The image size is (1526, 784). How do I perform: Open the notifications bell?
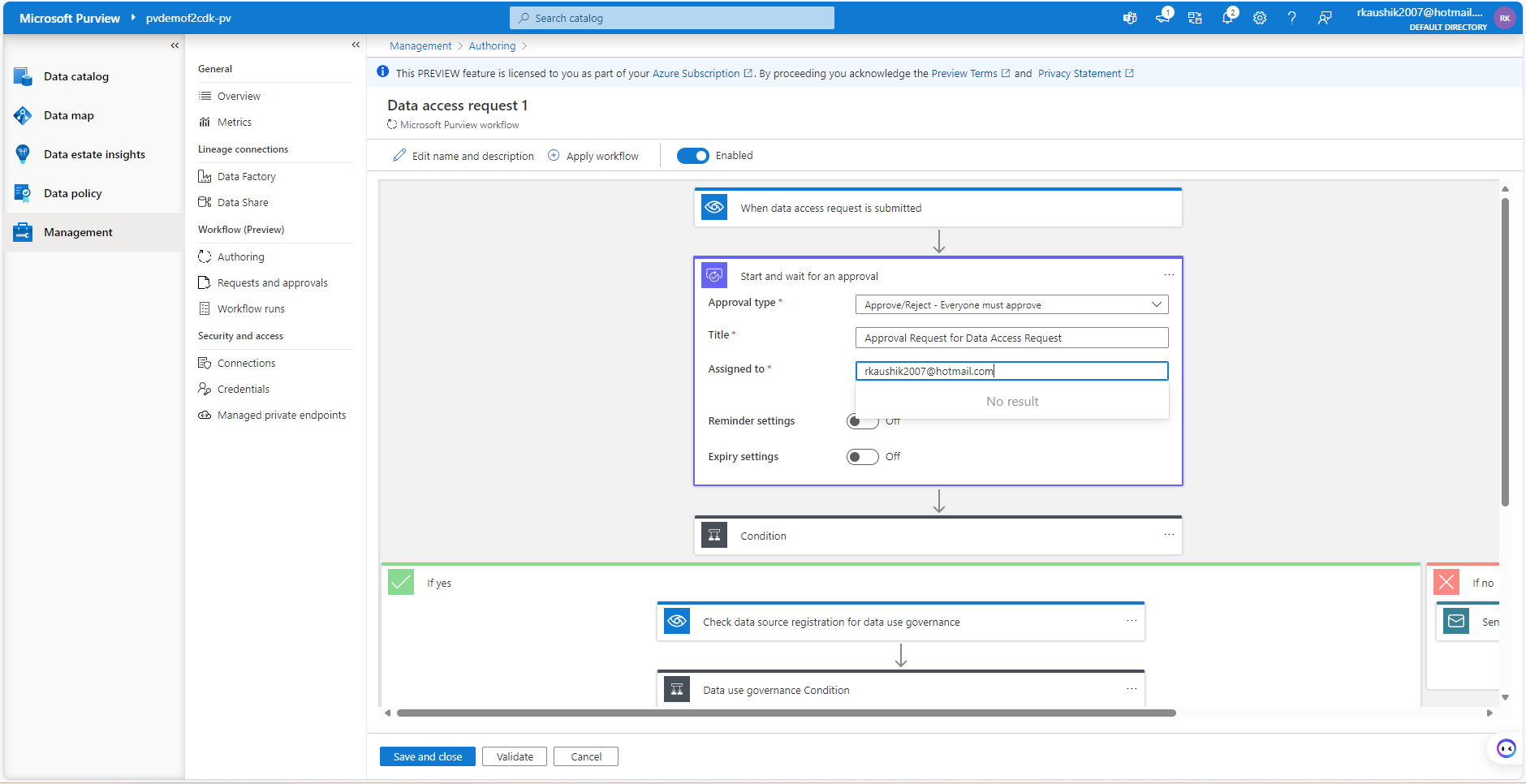click(x=1227, y=18)
